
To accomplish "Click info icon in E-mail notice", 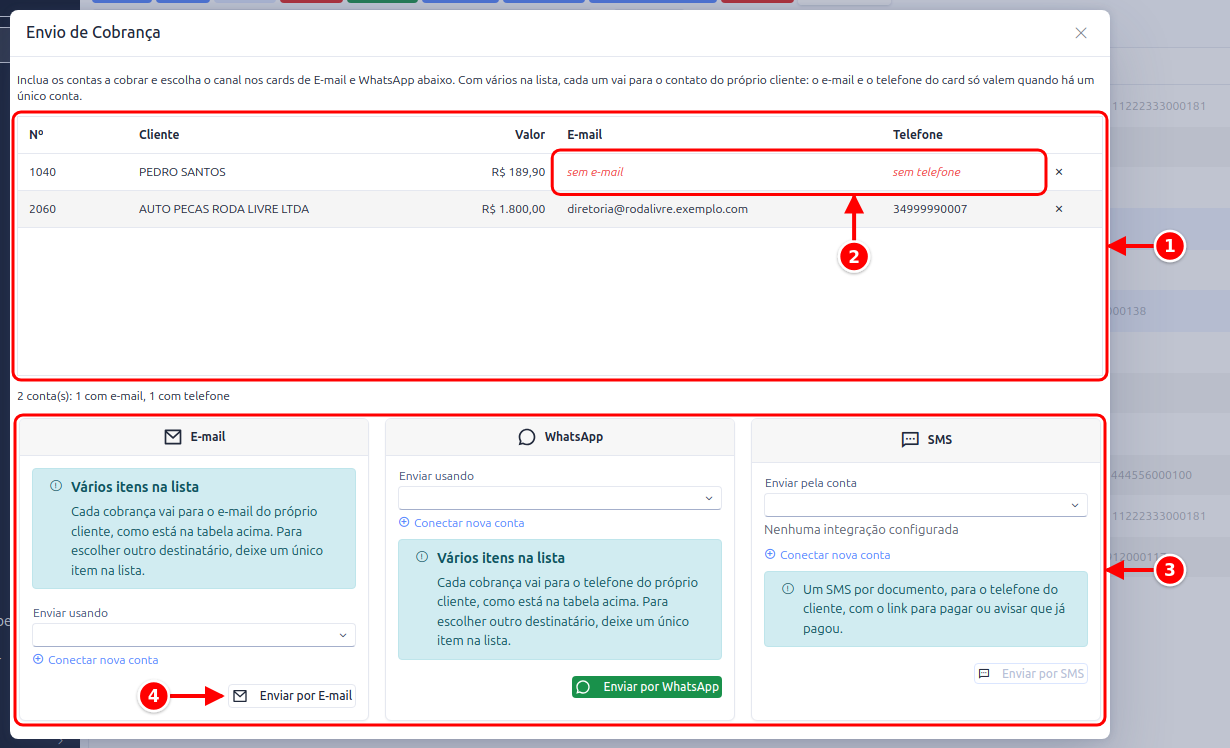I will [55, 487].
